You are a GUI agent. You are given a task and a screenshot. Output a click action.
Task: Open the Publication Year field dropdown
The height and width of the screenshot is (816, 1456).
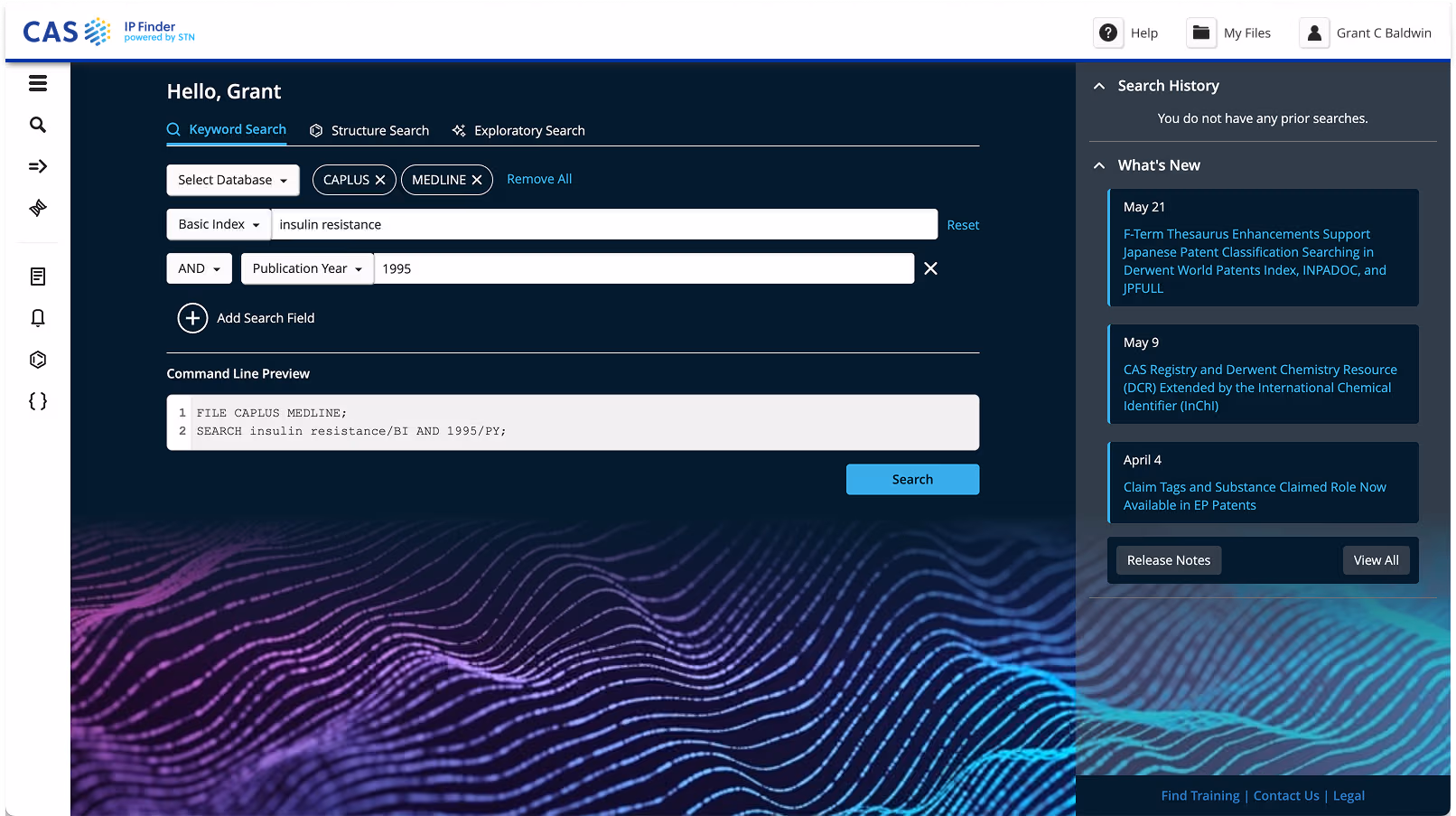306,268
